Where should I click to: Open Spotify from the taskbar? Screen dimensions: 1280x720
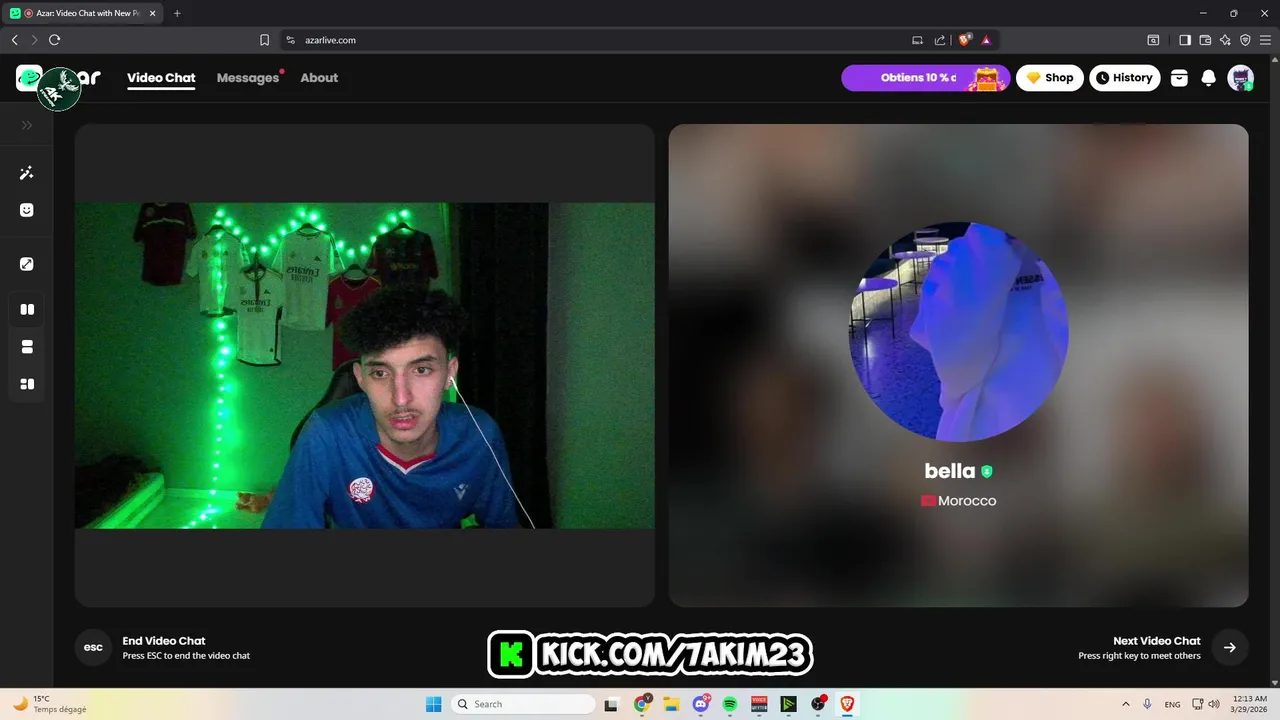point(730,704)
